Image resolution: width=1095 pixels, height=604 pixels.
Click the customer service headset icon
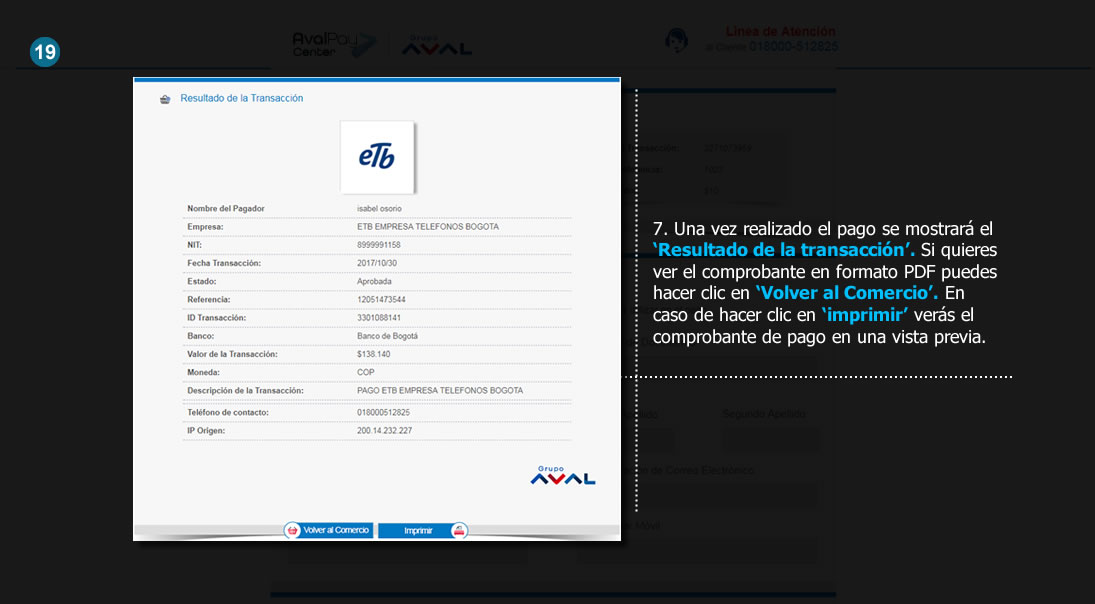tap(676, 40)
